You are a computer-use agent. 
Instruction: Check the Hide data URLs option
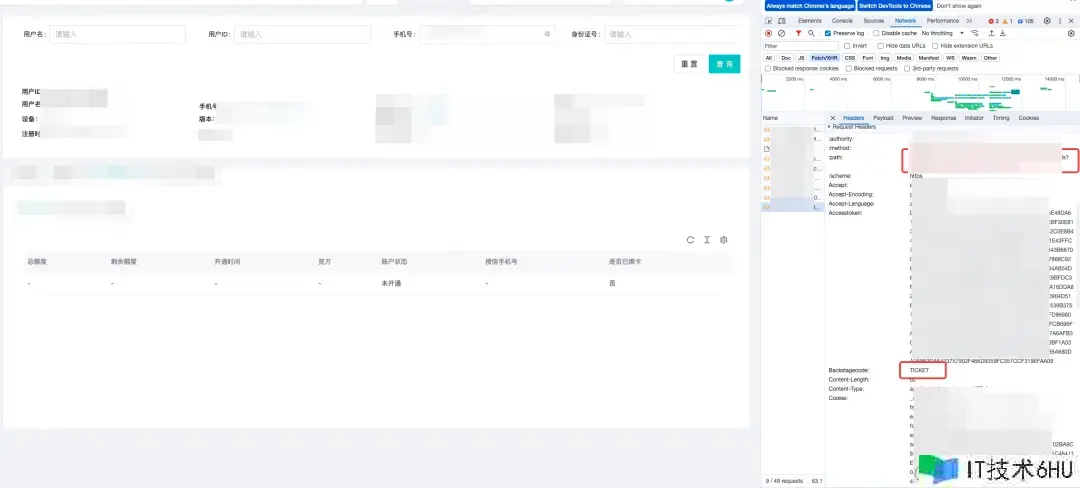(x=881, y=46)
